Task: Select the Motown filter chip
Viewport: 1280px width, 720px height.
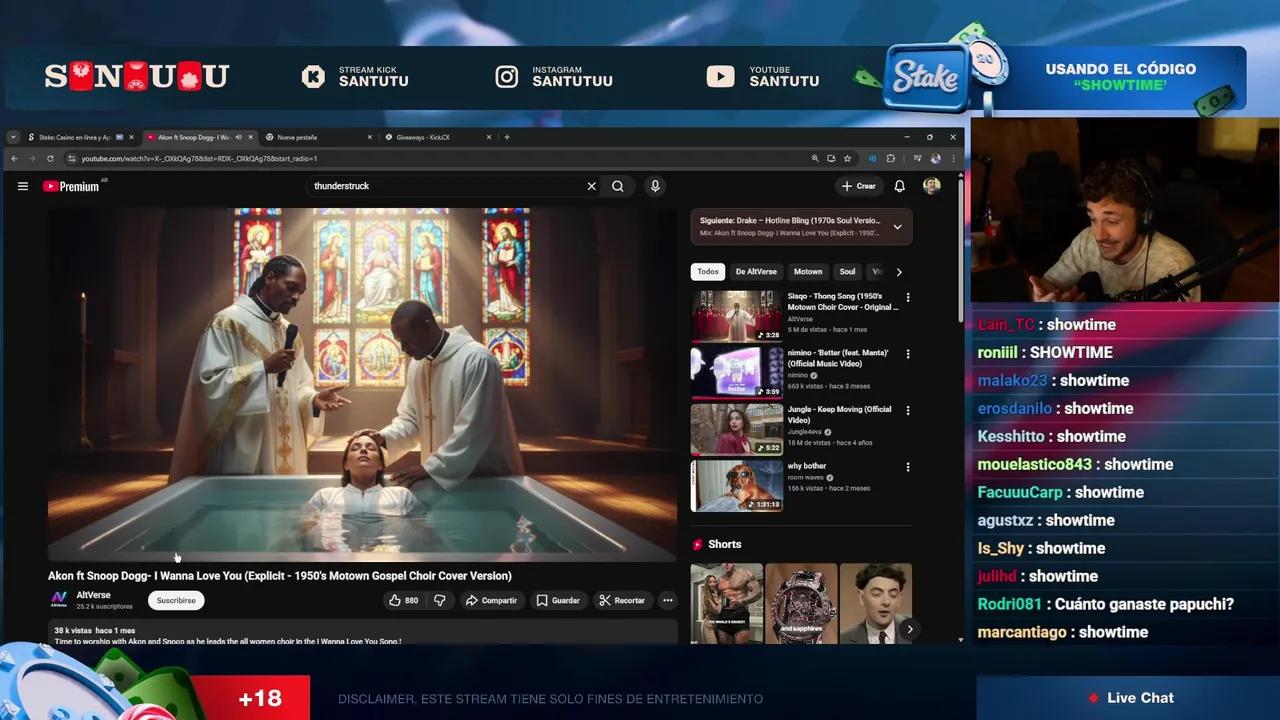Action: [x=807, y=272]
